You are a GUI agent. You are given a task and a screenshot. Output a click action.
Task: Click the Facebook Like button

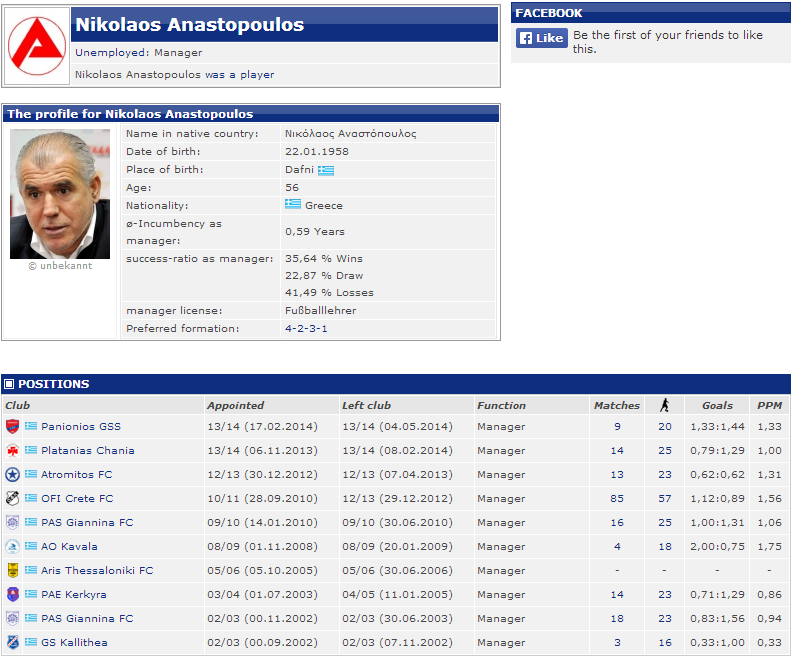(542, 38)
